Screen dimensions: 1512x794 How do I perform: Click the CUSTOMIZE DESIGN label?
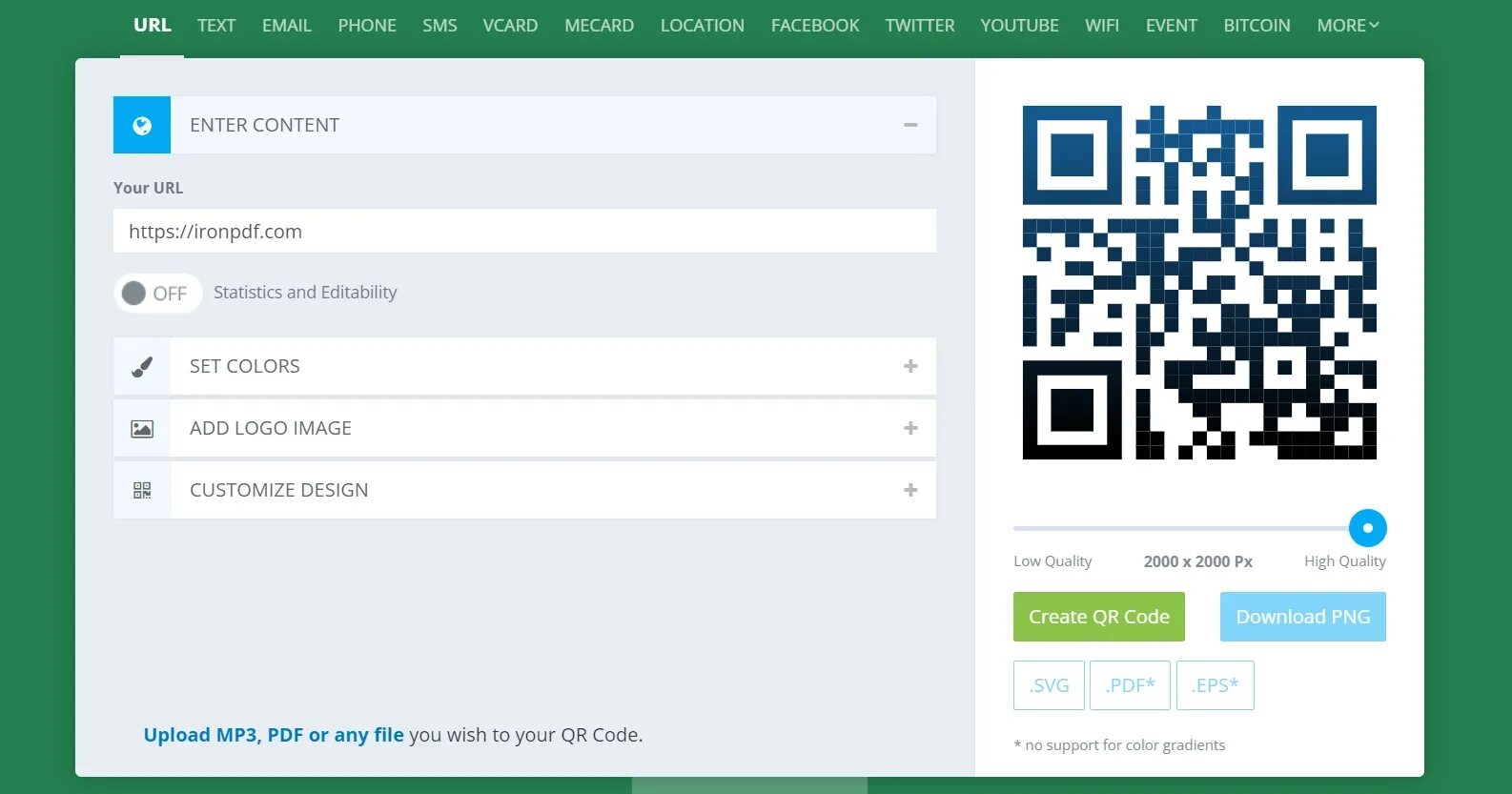(278, 490)
